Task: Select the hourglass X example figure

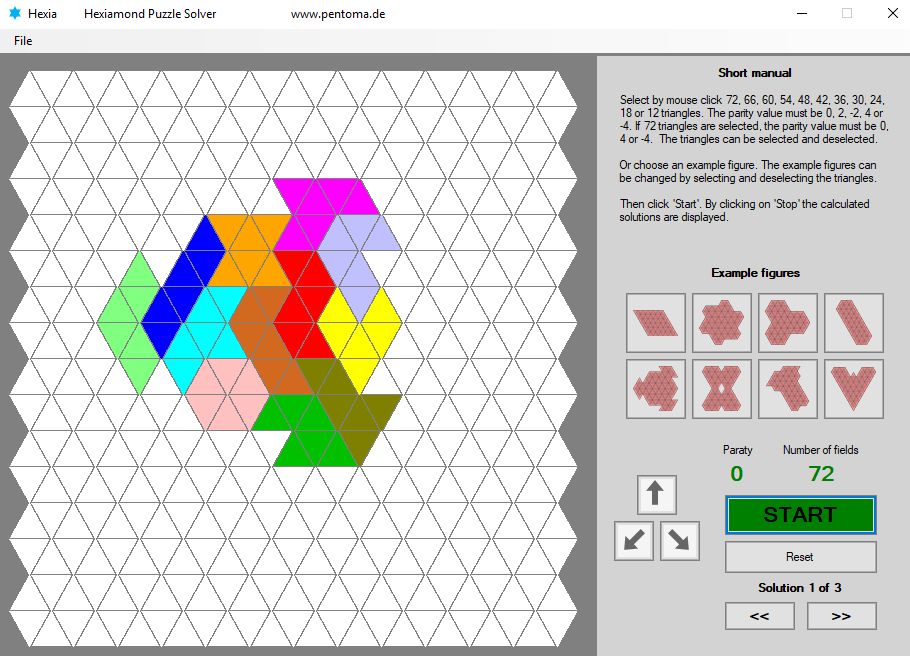Action: click(721, 389)
